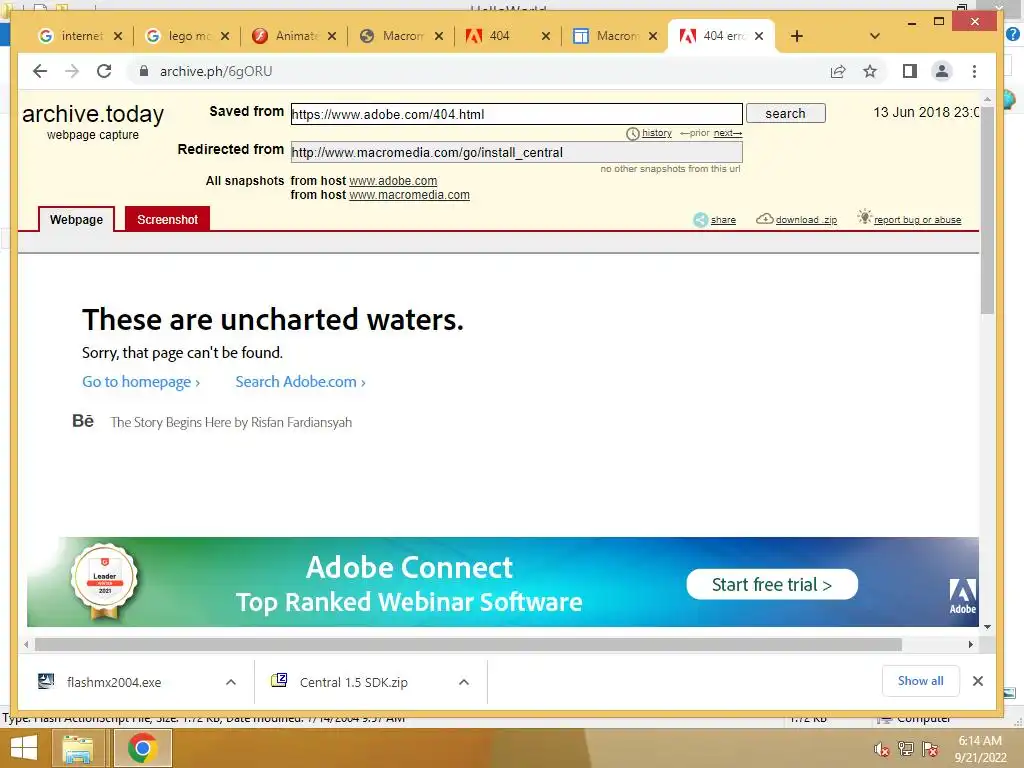Click the download cloud icon
This screenshot has width=1024, height=768.
coord(765,219)
